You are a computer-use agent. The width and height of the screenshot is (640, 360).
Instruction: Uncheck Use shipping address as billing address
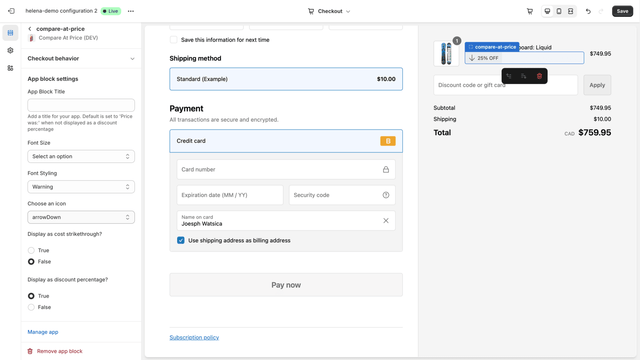(181, 240)
